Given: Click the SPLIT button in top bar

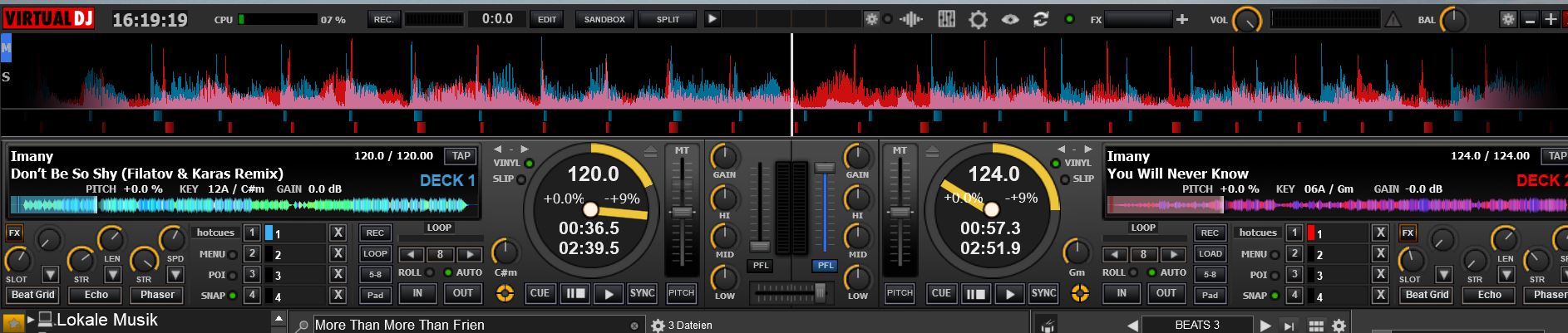Looking at the screenshot, I should click(x=668, y=19).
